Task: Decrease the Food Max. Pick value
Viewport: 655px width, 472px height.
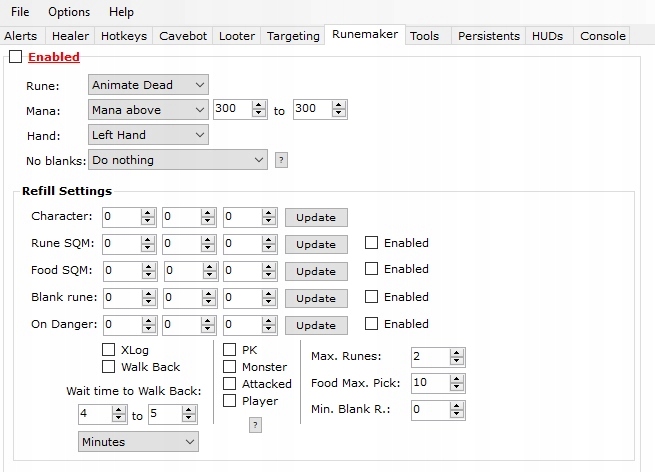Action: click(x=457, y=387)
